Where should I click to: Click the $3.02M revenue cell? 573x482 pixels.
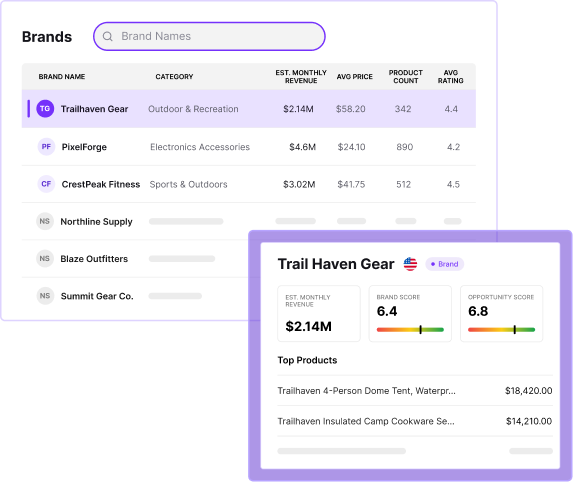(x=299, y=184)
